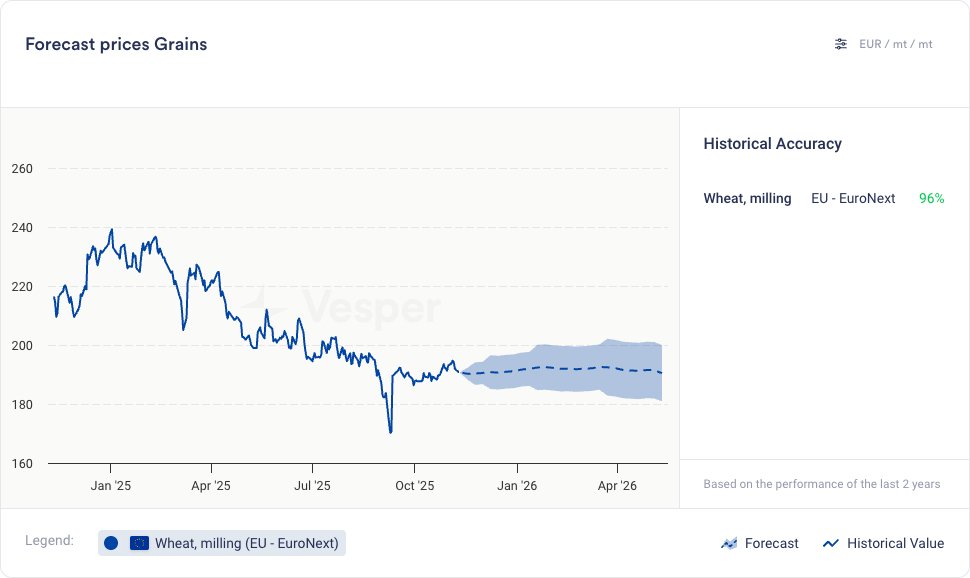Click the Historical Accuracy heading

click(772, 144)
